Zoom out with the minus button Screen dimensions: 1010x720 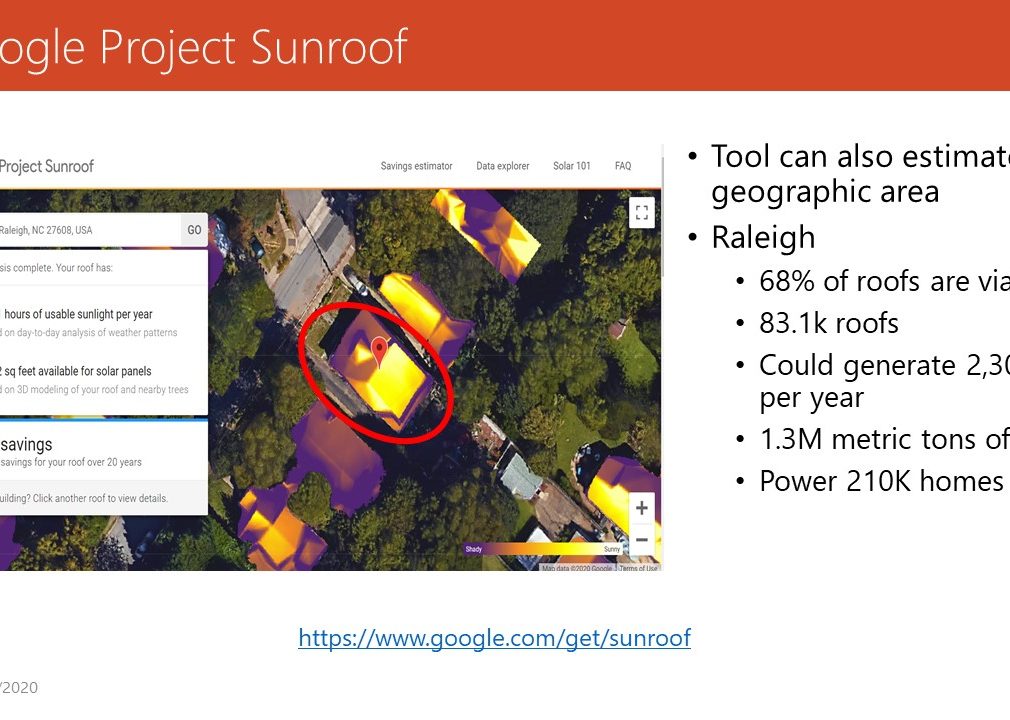tap(641, 540)
